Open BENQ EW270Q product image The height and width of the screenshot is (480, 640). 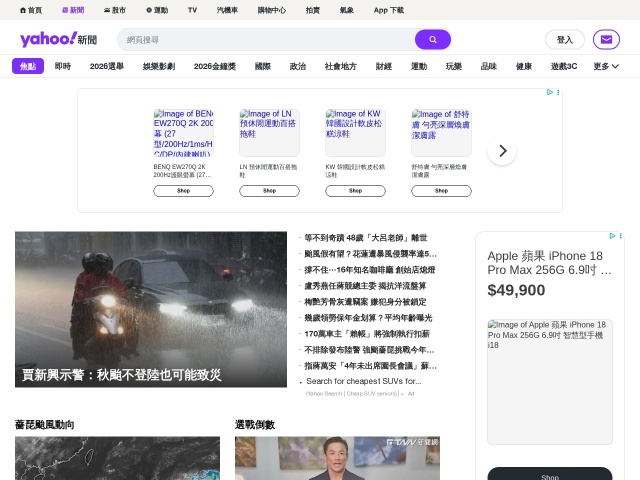click(x=183, y=133)
